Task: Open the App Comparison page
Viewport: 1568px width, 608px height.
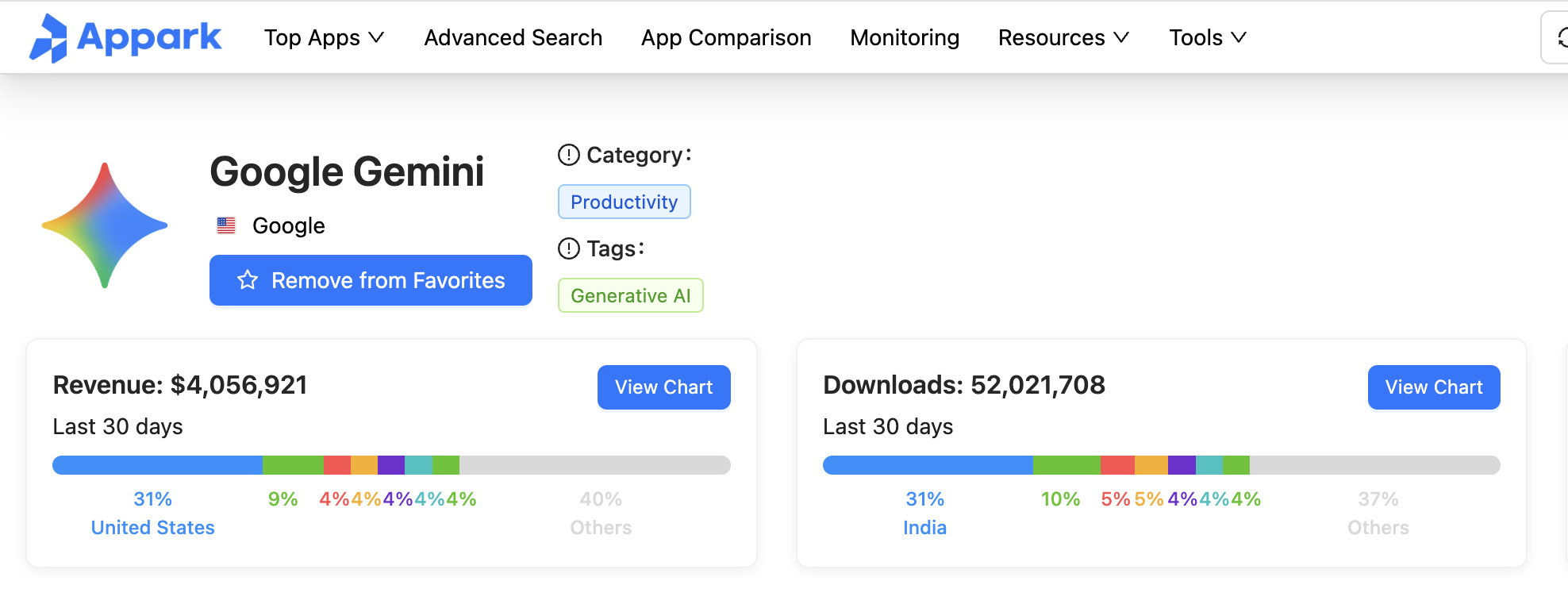Action: click(x=726, y=37)
